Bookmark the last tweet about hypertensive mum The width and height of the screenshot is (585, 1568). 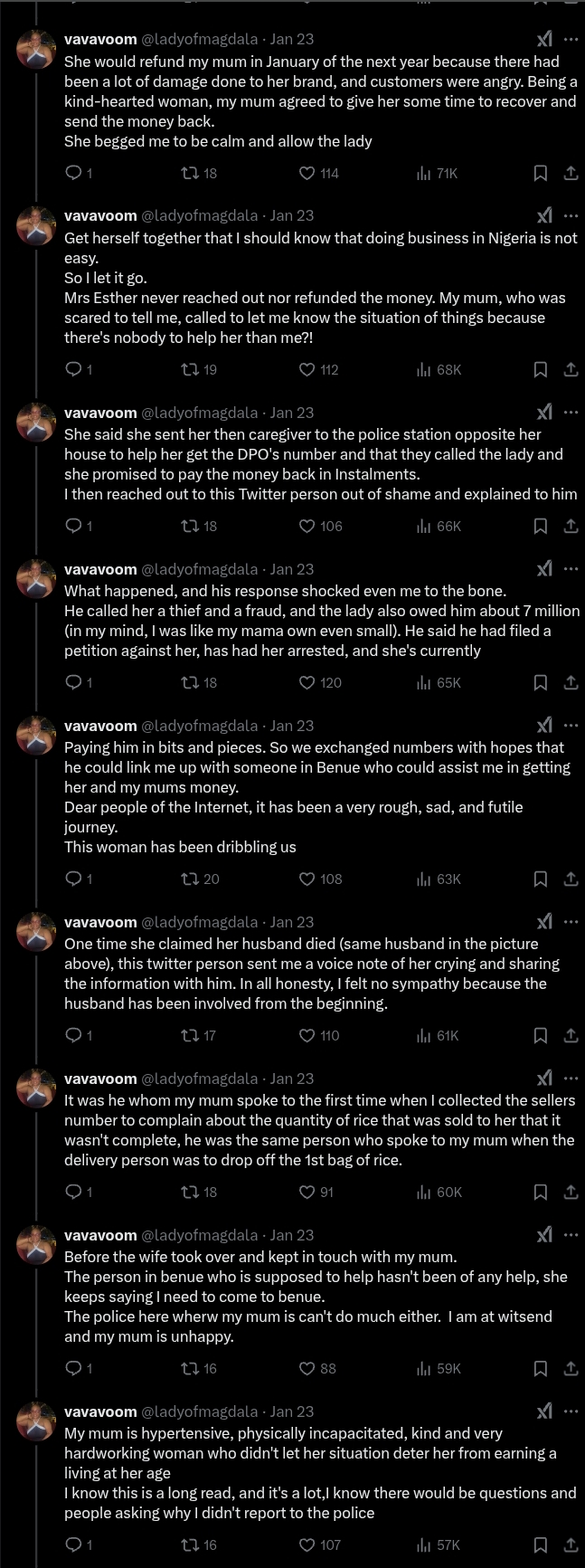click(x=540, y=1544)
